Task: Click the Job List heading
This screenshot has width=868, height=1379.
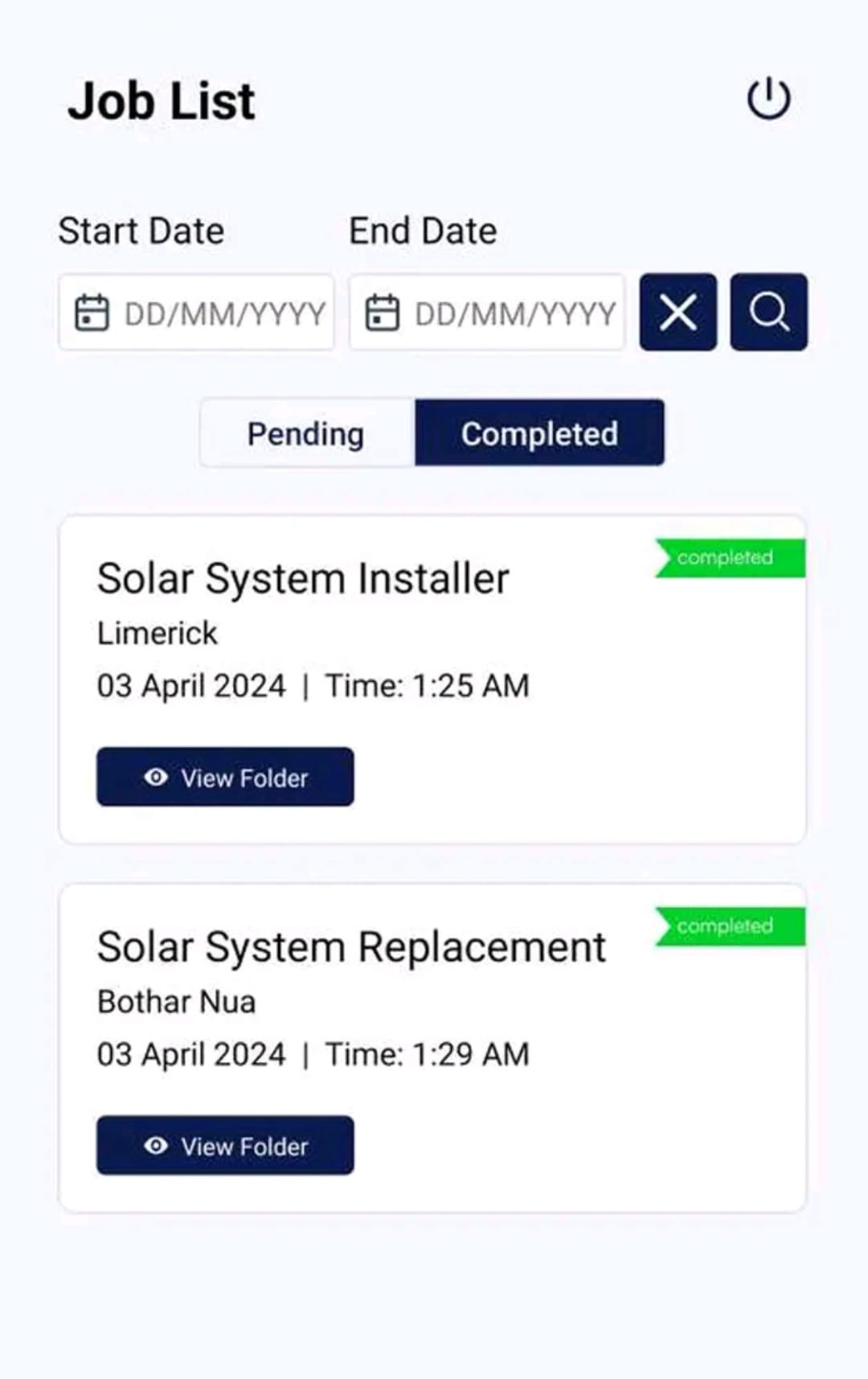Action: click(x=161, y=100)
